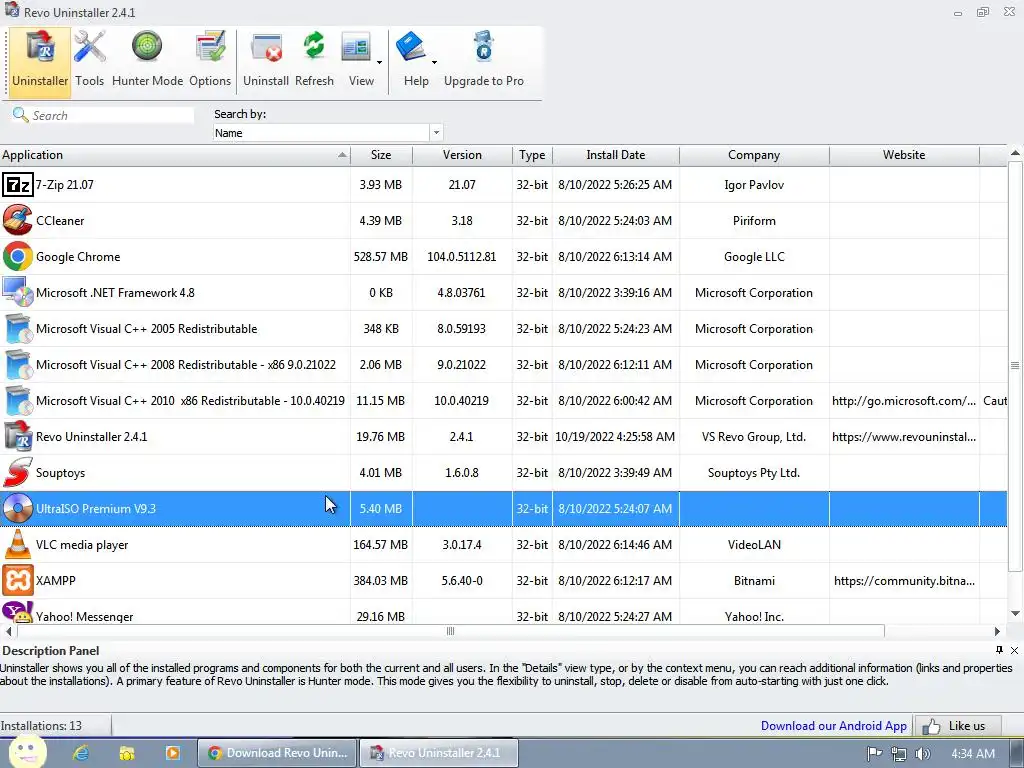Image resolution: width=1024 pixels, height=768 pixels.
Task: Select the Yahoo! Messenger icon
Action: pos(18,612)
